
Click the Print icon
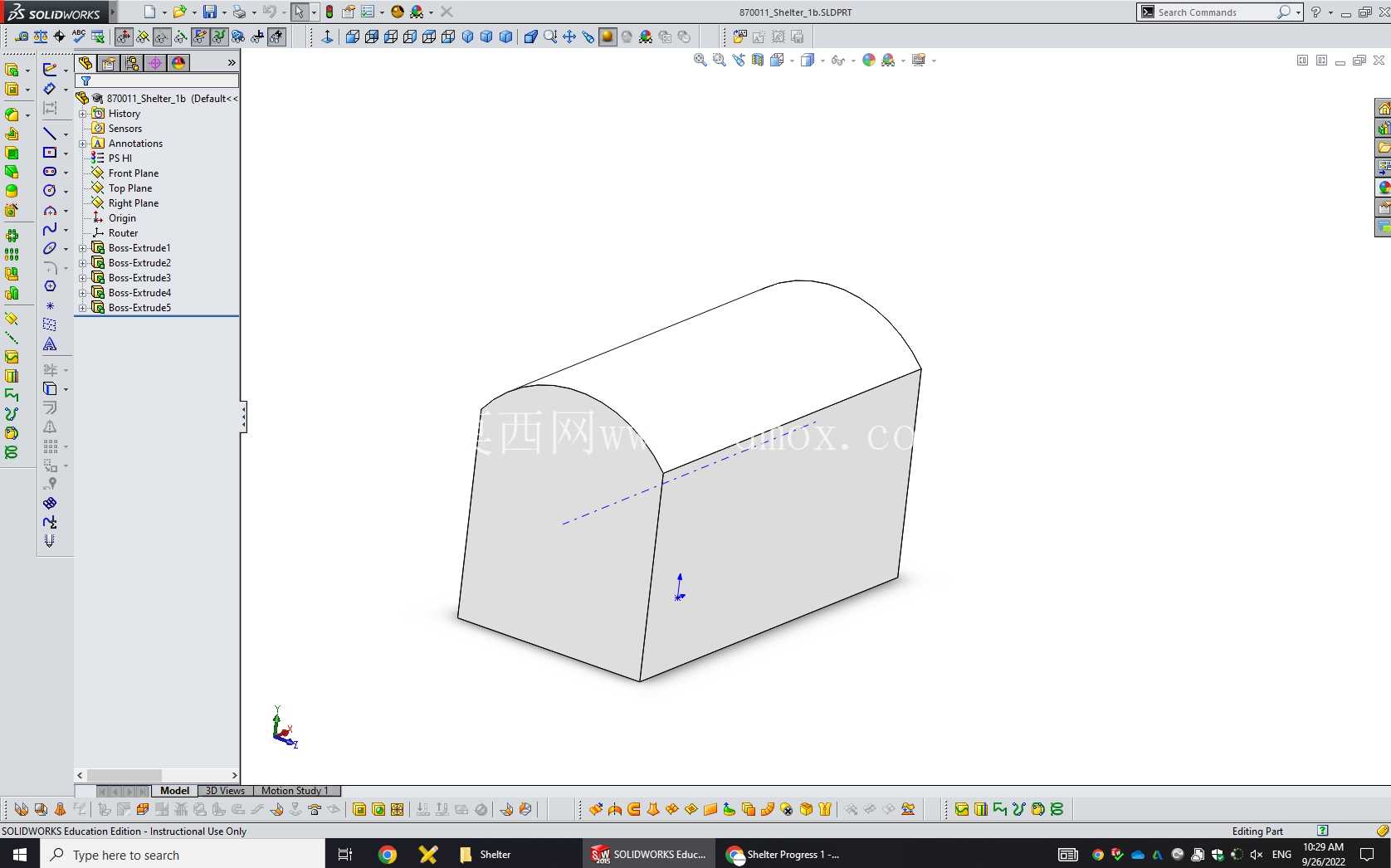click(x=239, y=12)
